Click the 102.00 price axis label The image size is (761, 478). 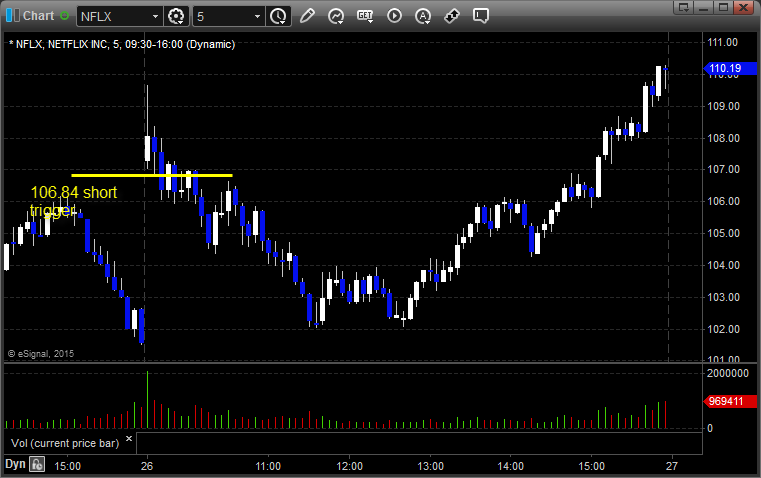[x=723, y=329]
